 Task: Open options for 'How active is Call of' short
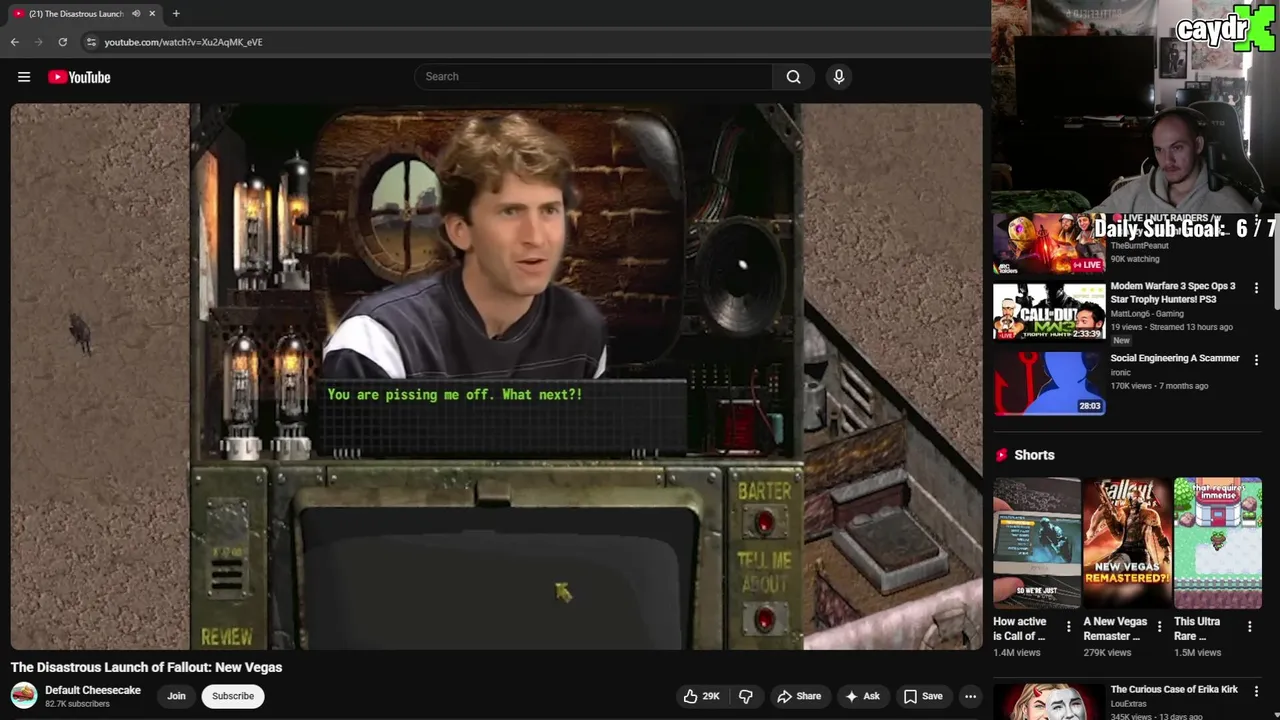[1068, 627]
